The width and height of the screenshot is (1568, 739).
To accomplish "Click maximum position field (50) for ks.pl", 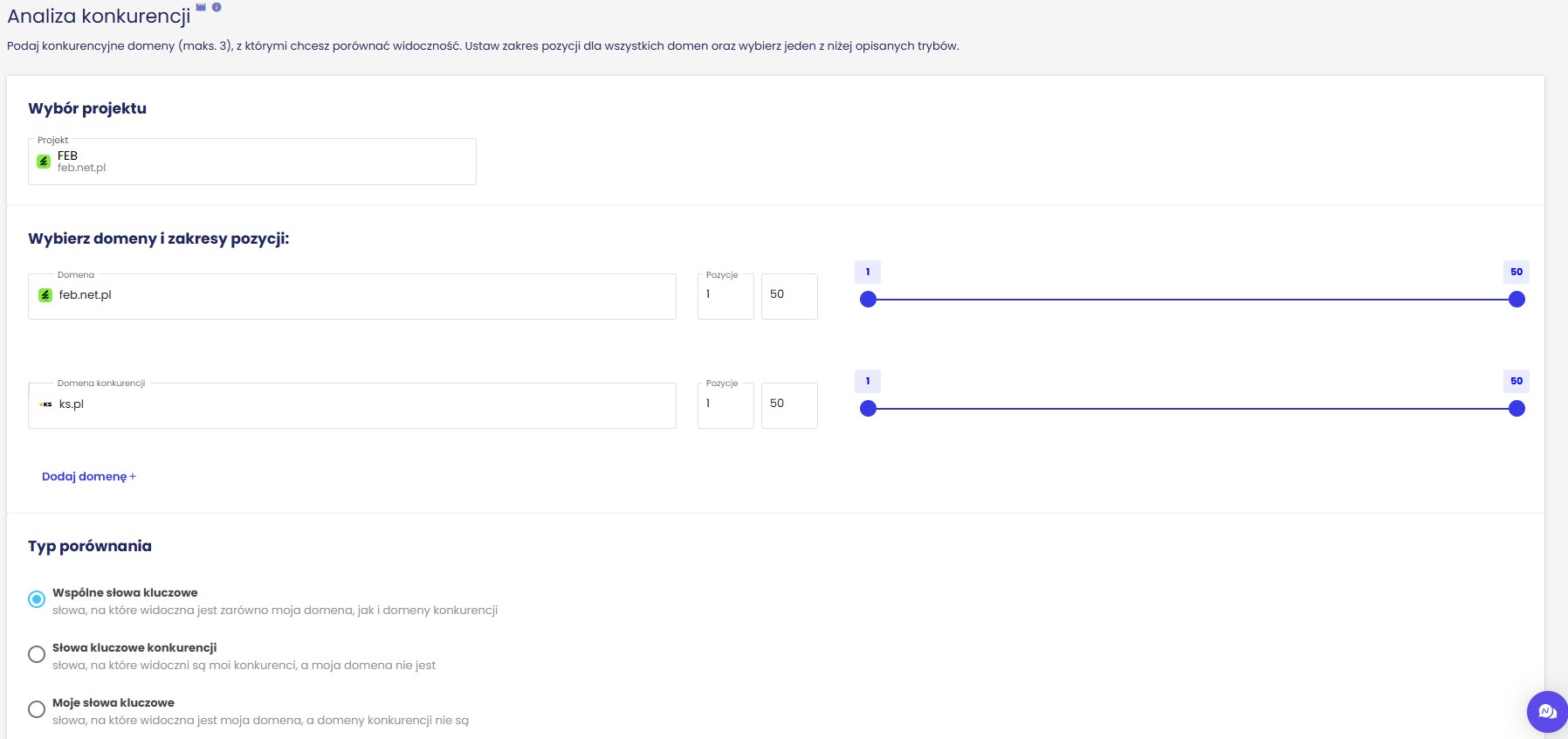I will click(788, 405).
